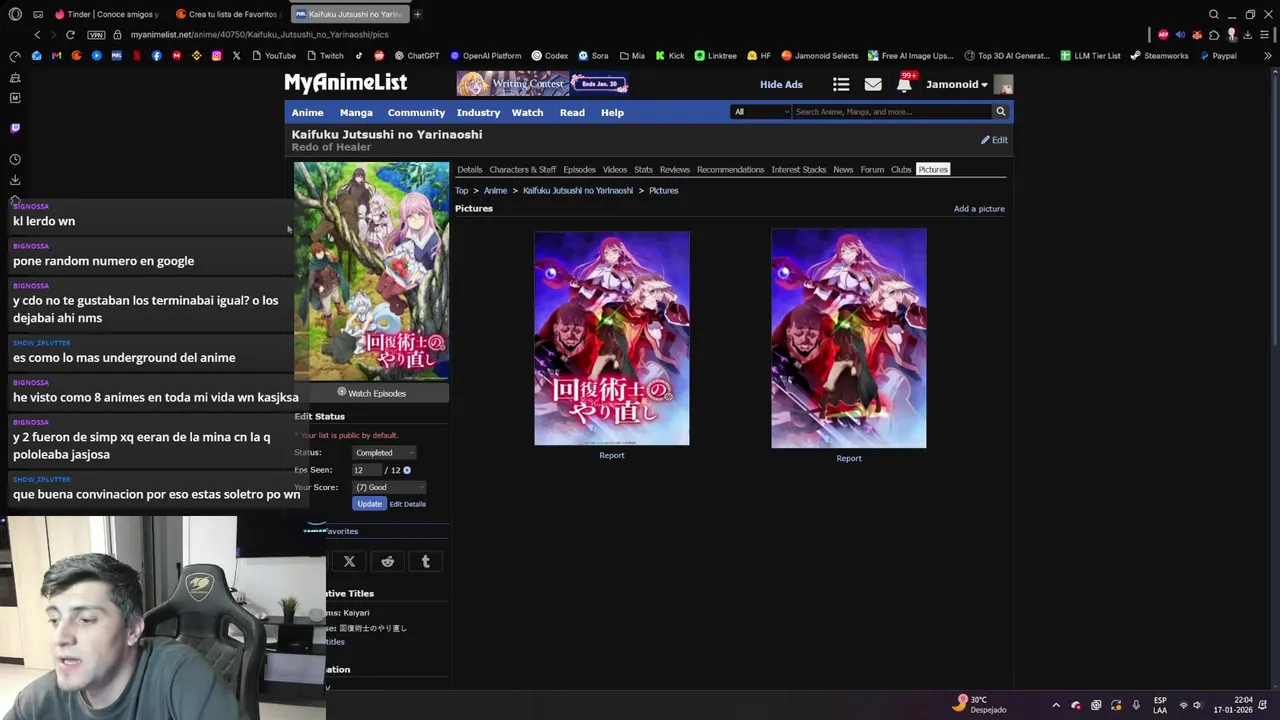Reload the page with the browser refresh icon
Screen dimensions: 1280x720
pos(70,35)
